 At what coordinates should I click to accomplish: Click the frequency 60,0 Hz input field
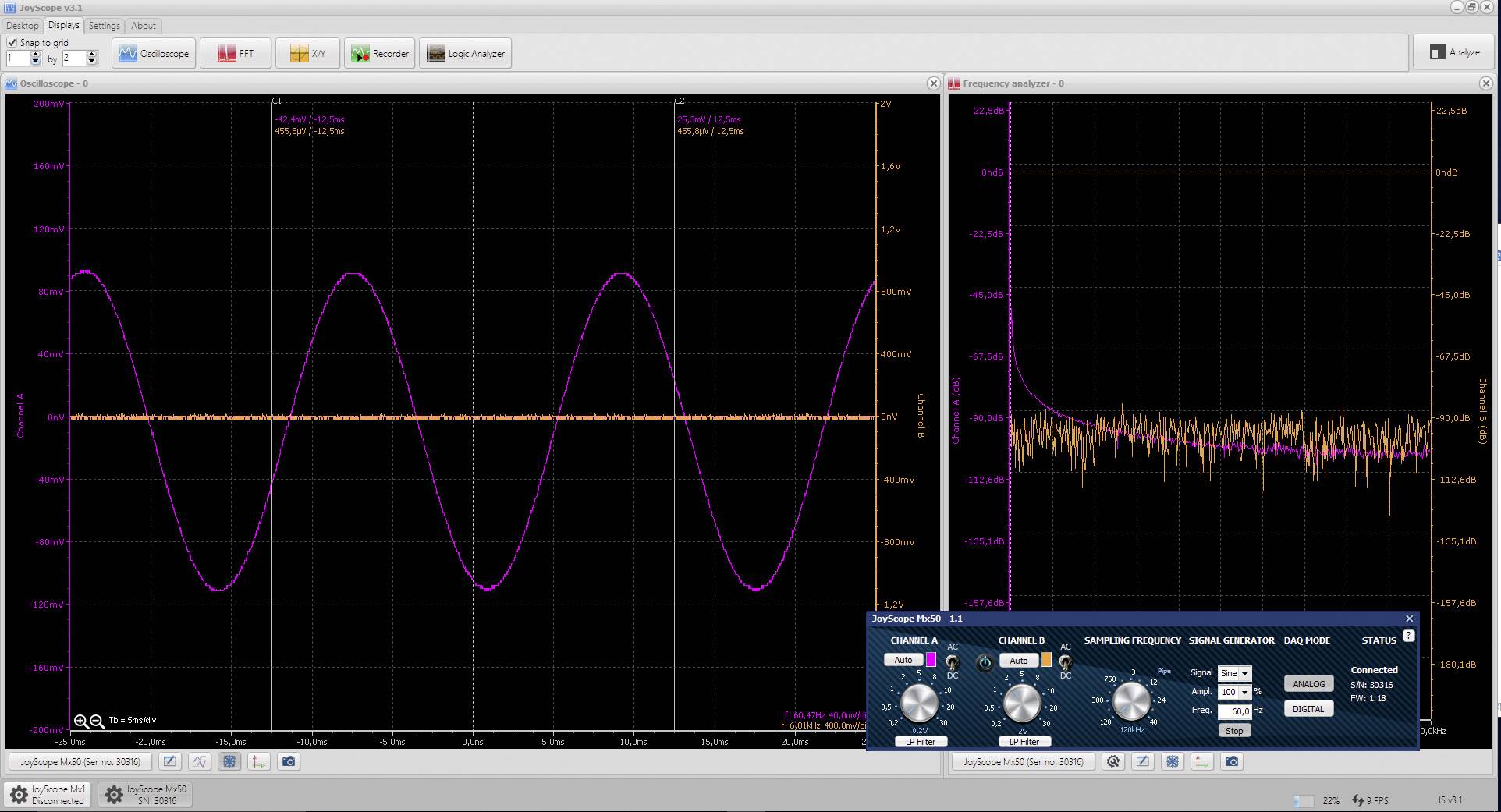point(1234,711)
